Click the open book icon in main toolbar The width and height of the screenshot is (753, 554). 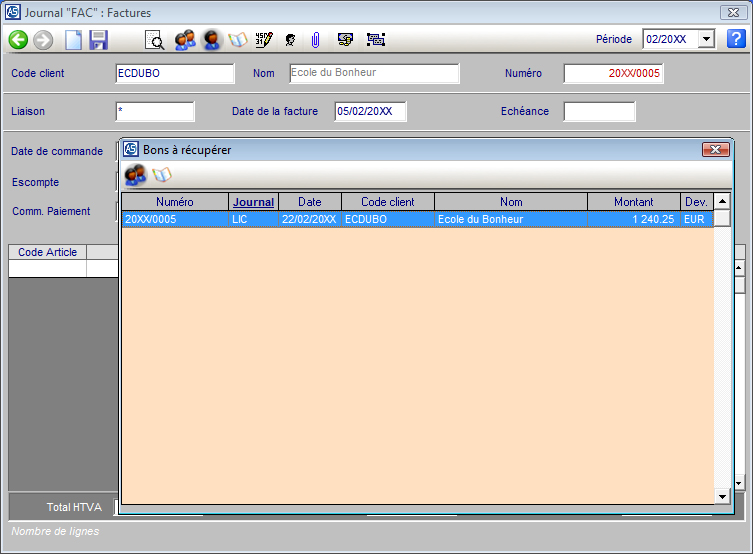[238, 40]
